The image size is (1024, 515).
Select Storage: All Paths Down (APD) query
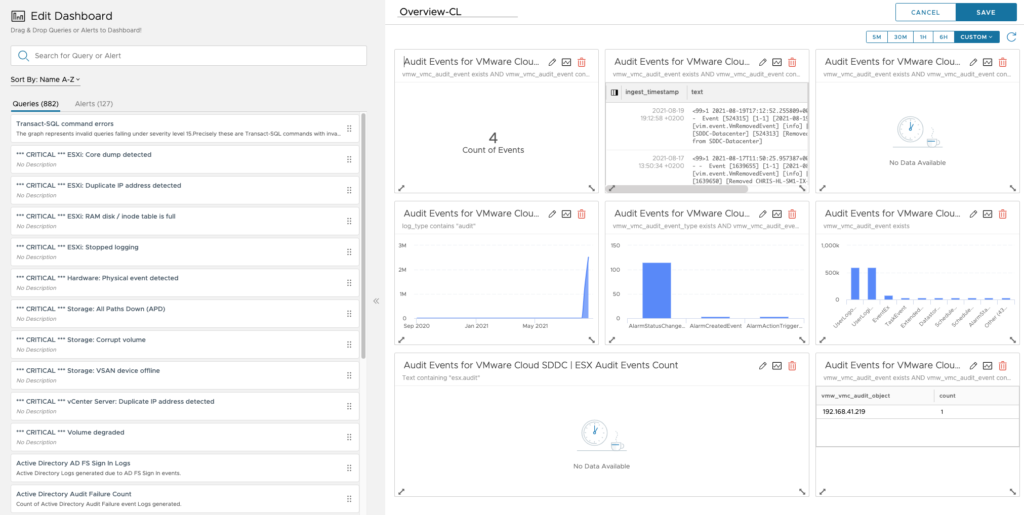coord(185,313)
